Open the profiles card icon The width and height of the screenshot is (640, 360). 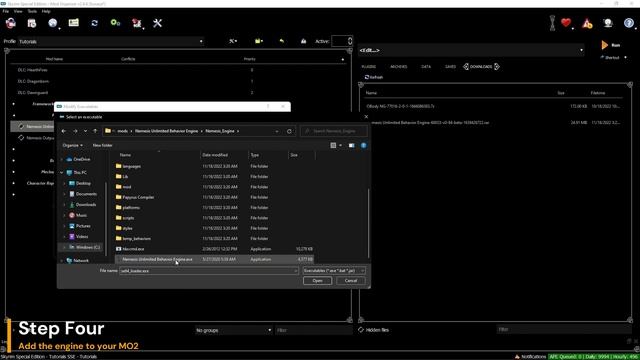point(74,23)
